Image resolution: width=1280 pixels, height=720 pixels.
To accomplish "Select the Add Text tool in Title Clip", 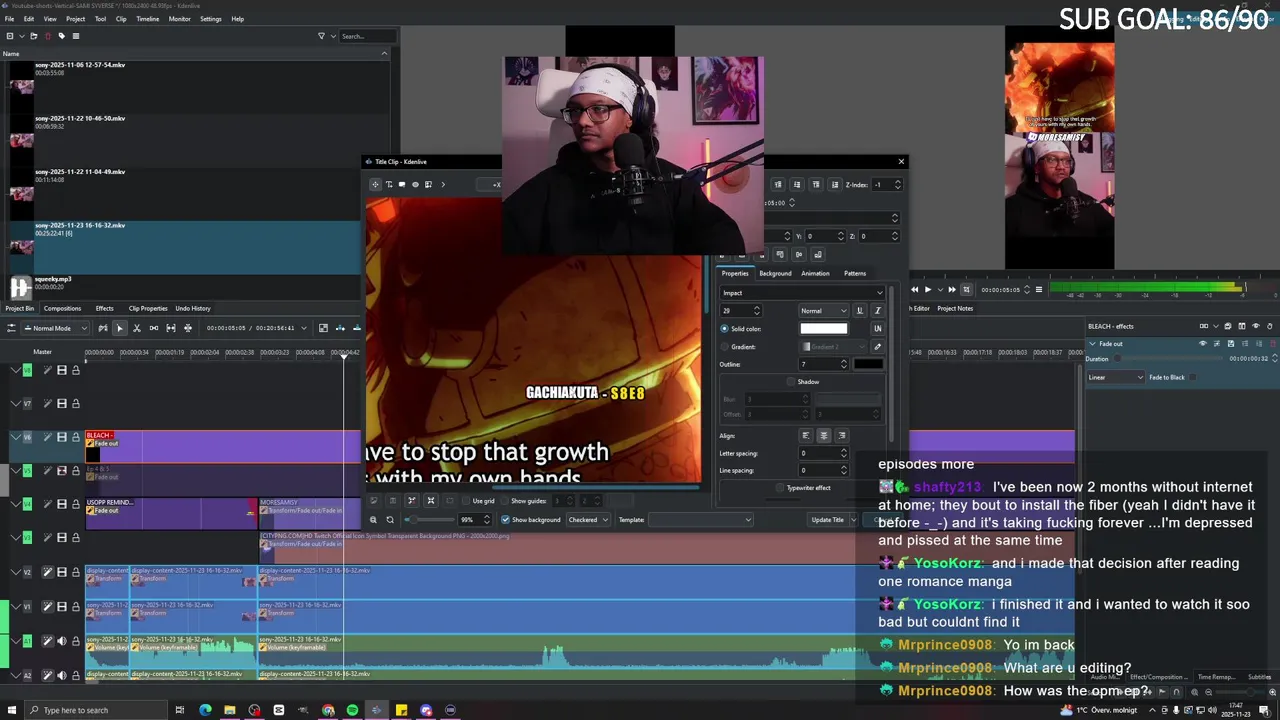I will (x=389, y=184).
